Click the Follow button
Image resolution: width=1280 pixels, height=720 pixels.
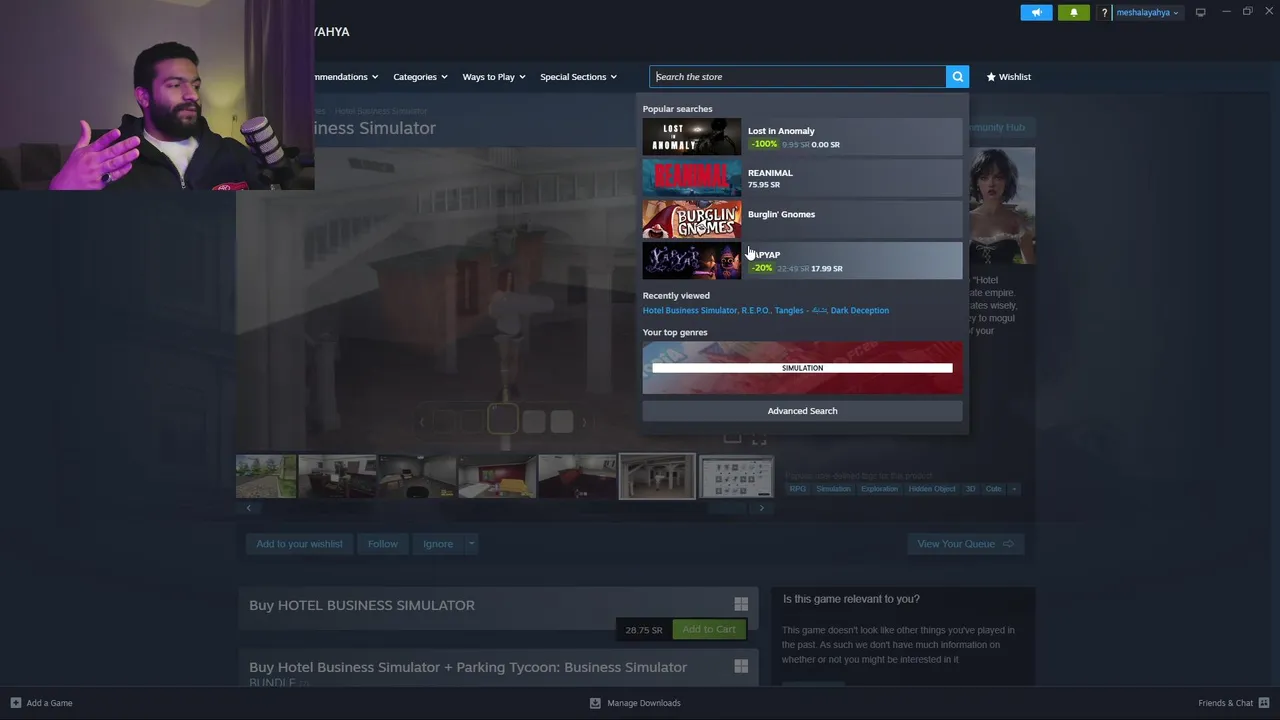[x=382, y=544]
